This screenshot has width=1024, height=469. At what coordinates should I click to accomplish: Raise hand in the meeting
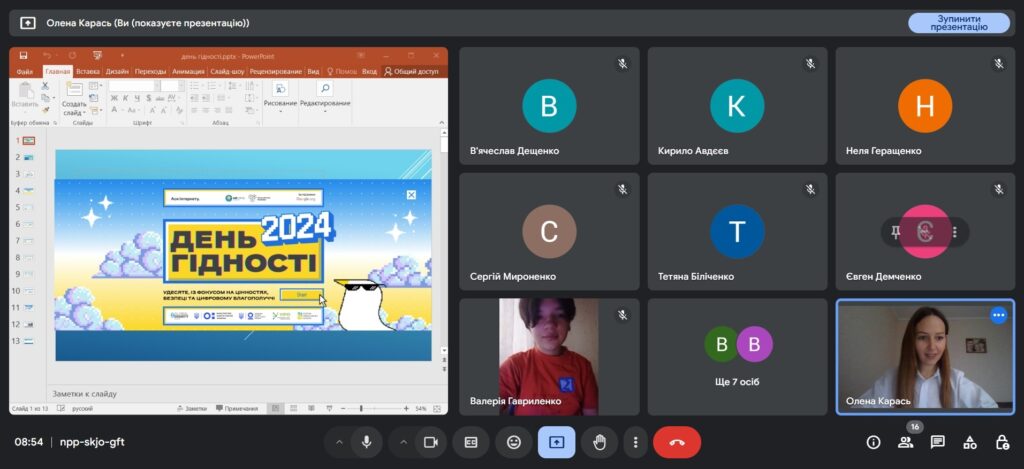[x=599, y=442]
